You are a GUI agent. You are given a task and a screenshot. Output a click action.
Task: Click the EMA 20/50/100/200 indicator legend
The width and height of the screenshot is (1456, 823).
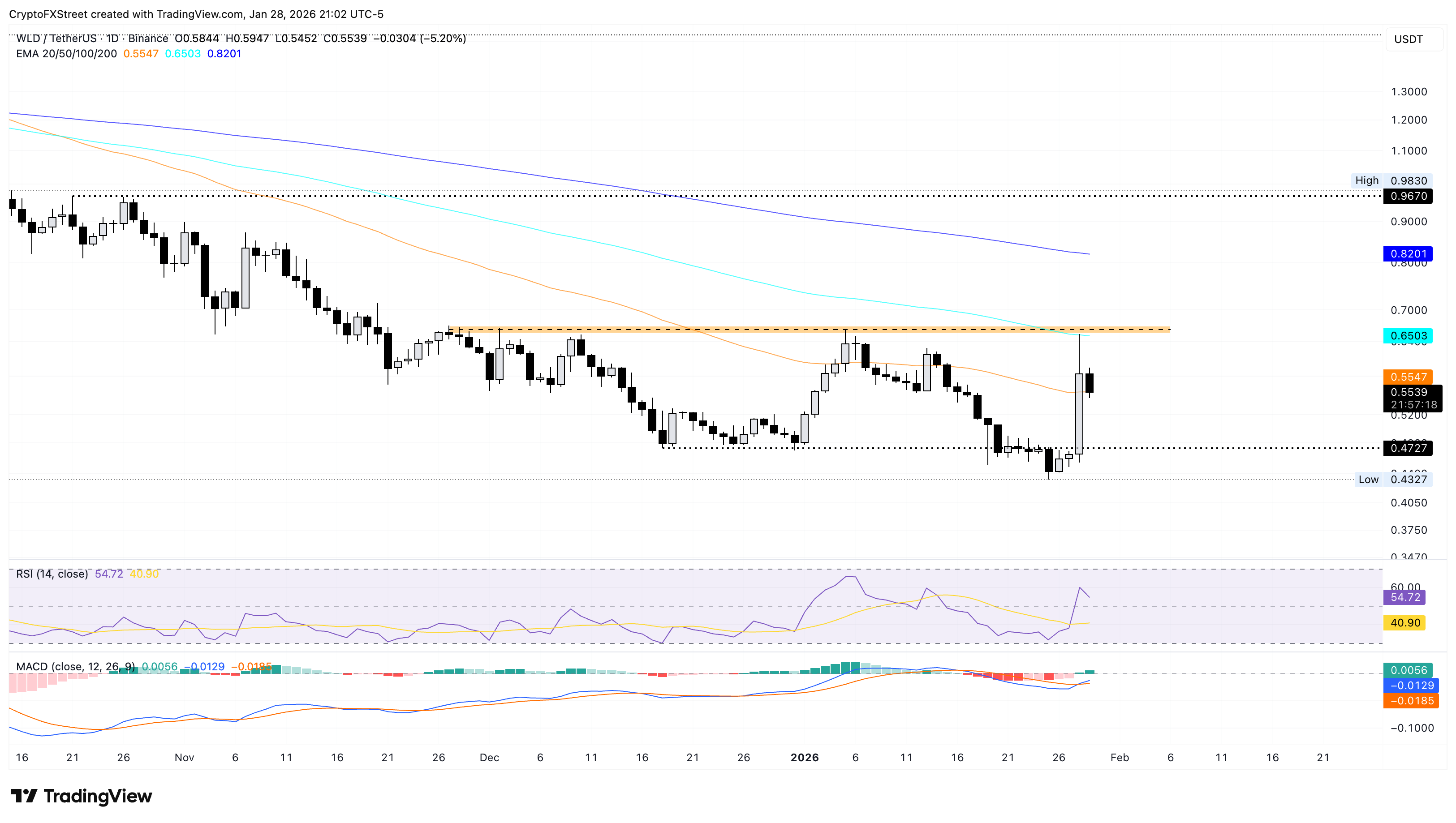[x=66, y=54]
